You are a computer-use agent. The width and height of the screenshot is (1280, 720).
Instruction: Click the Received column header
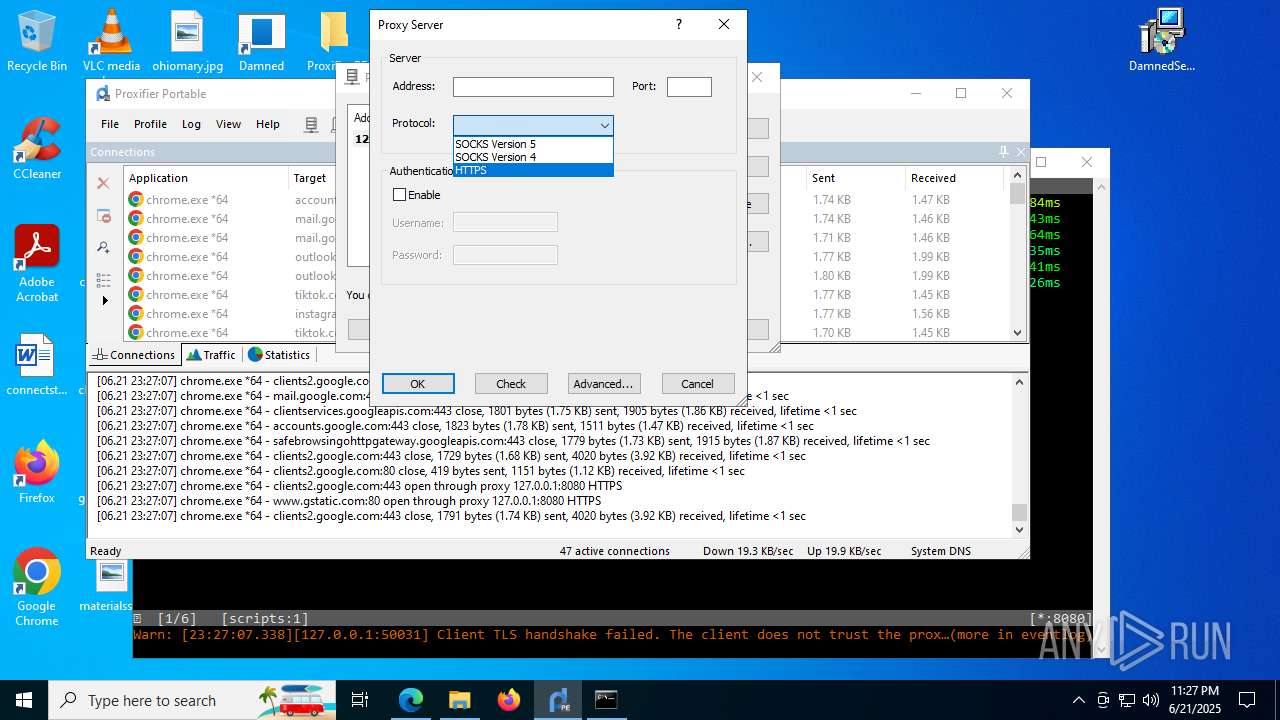point(955,178)
